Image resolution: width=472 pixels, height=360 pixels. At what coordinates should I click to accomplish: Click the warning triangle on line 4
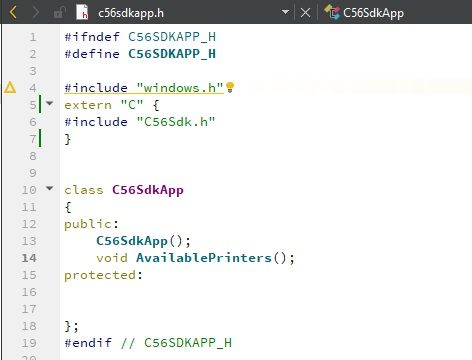[x=10, y=88]
